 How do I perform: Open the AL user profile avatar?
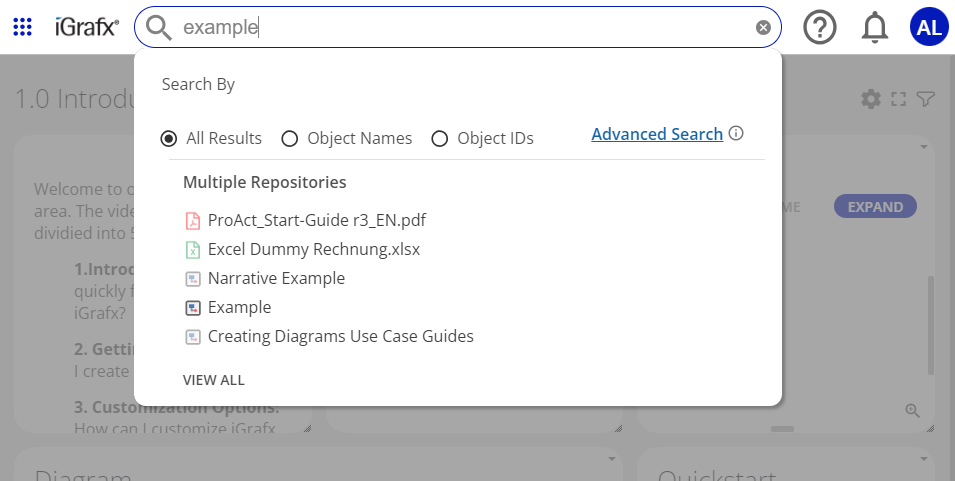tap(928, 28)
